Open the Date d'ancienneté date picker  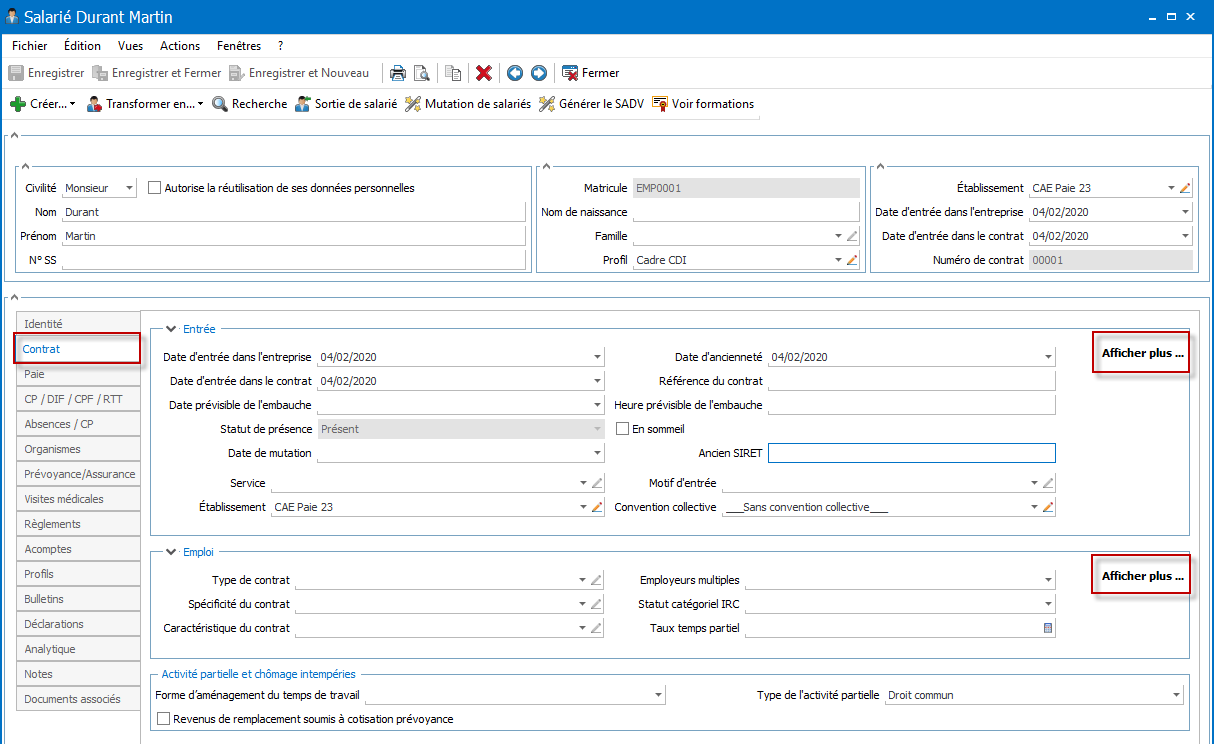point(1048,357)
